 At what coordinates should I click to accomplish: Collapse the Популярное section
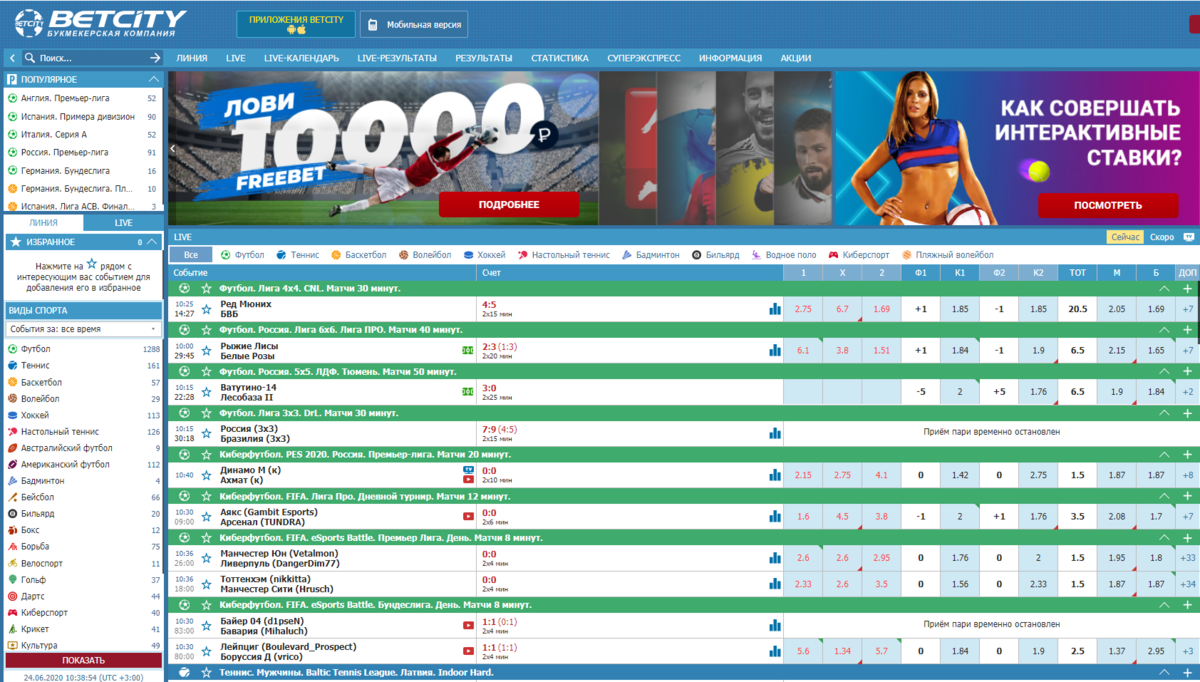tap(153, 79)
